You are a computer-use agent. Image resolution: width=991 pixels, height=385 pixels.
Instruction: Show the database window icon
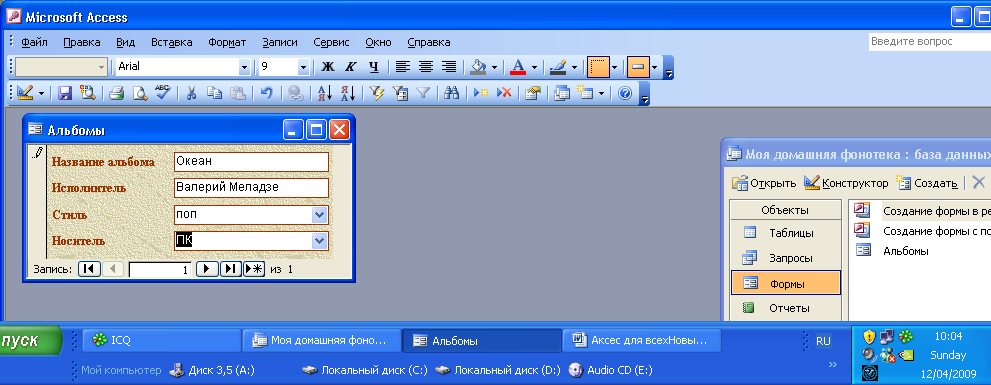[562, 93]
